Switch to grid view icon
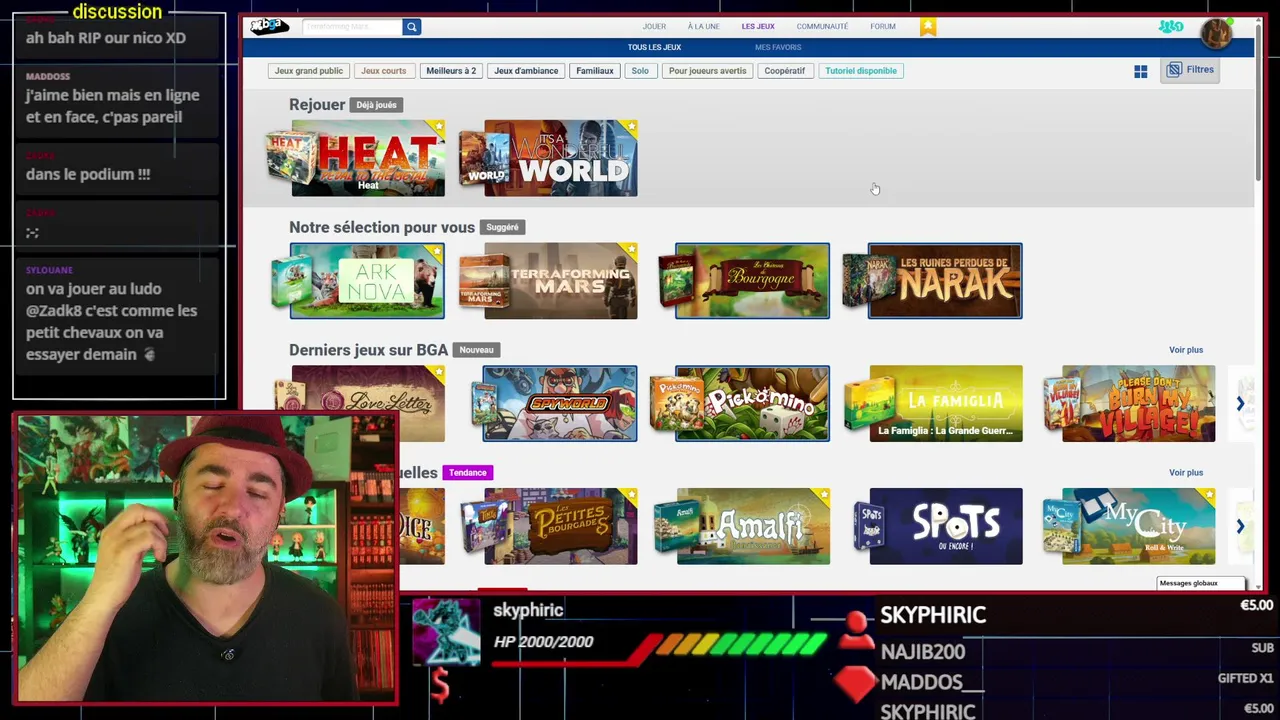The height and width of the screenshot is (720, 1280). 1140,71
